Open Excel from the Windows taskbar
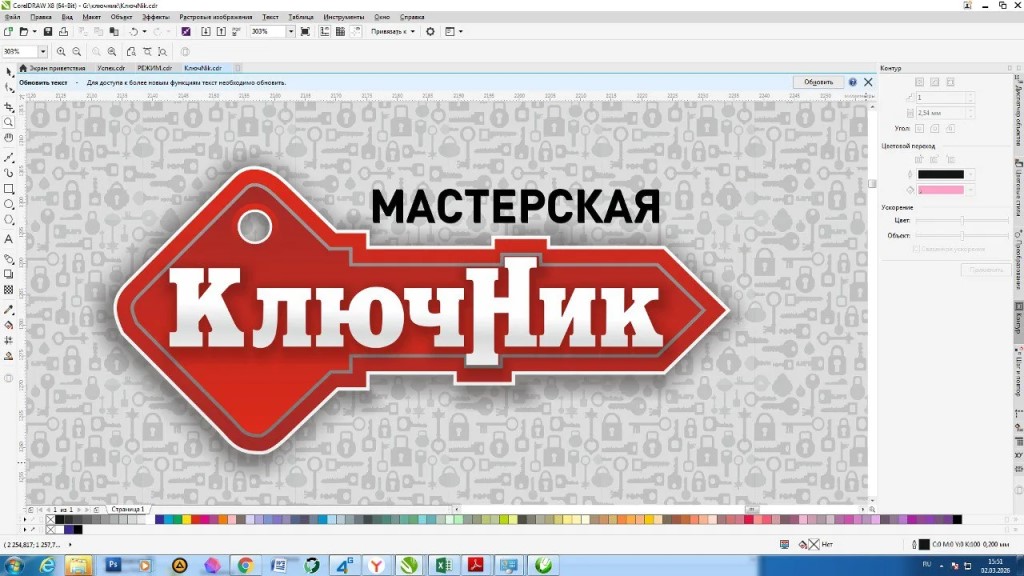The width and height of the screenshot is (1024, 576). point(441,565)
